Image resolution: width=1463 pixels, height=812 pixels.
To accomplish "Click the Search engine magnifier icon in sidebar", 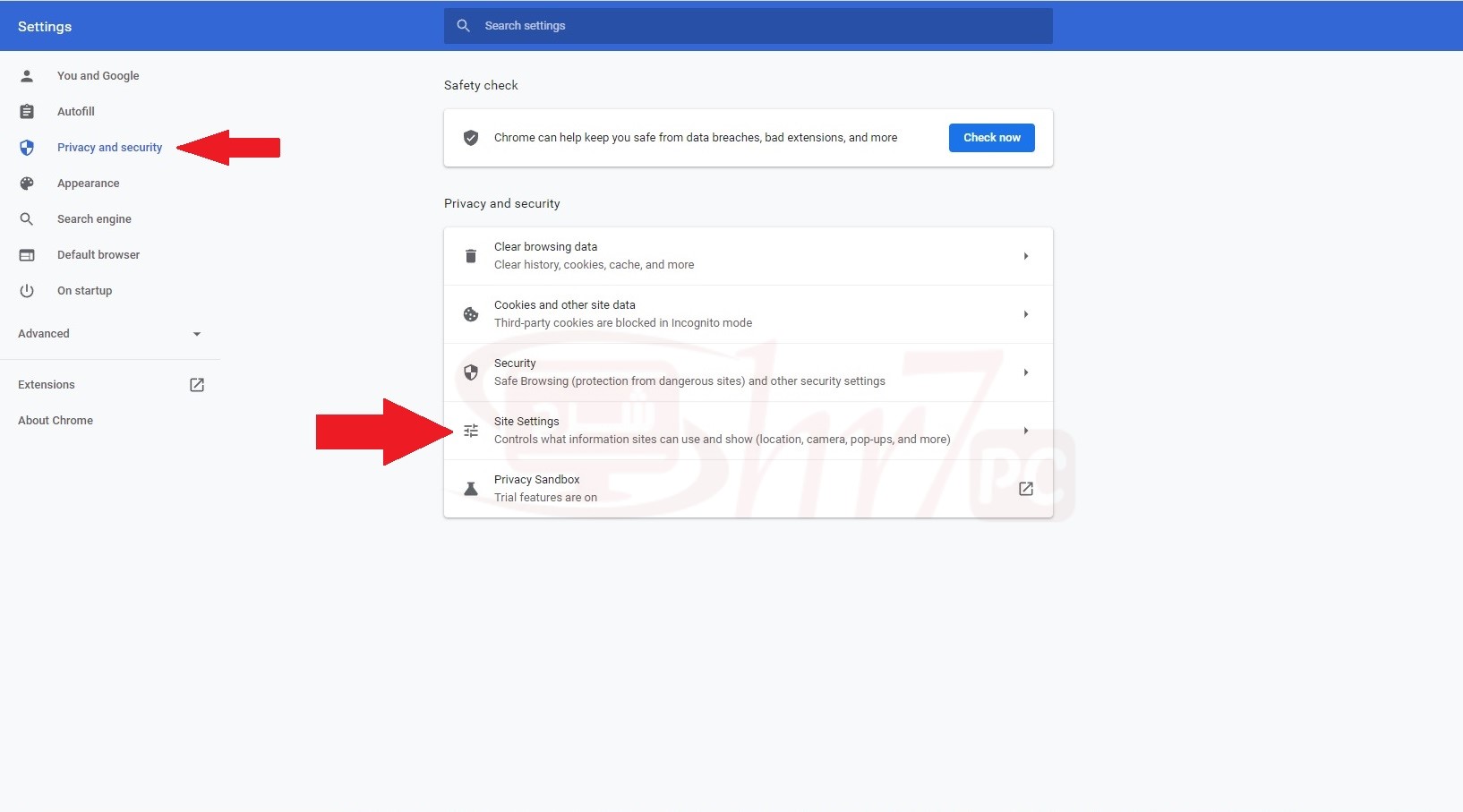I will coord(27,219).
